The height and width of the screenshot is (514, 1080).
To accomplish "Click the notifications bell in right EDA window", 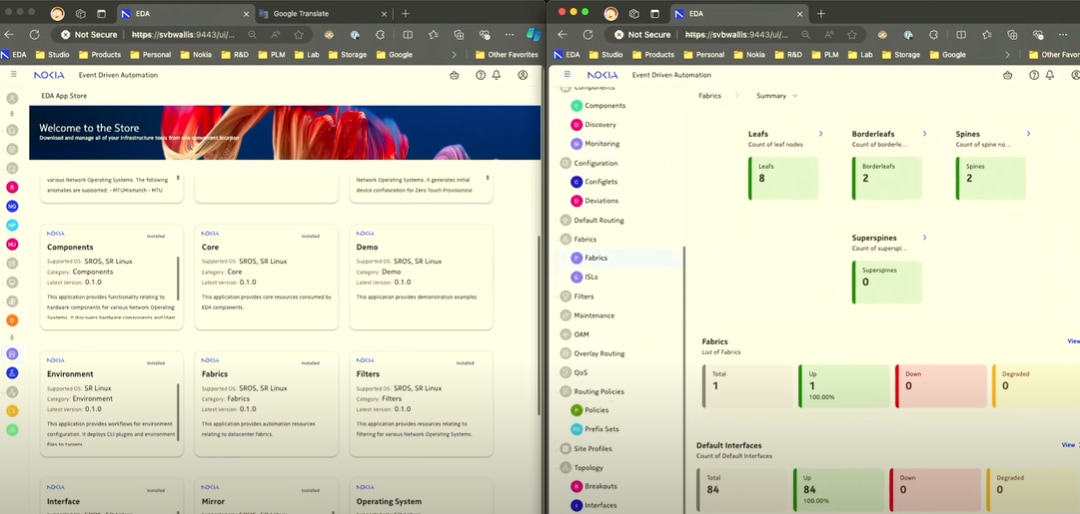I will coord(1050,75).
